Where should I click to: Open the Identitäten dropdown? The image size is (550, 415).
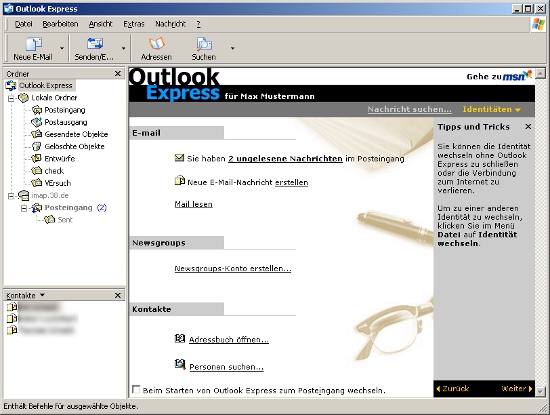pyautogui.click(x=491, y=109)
